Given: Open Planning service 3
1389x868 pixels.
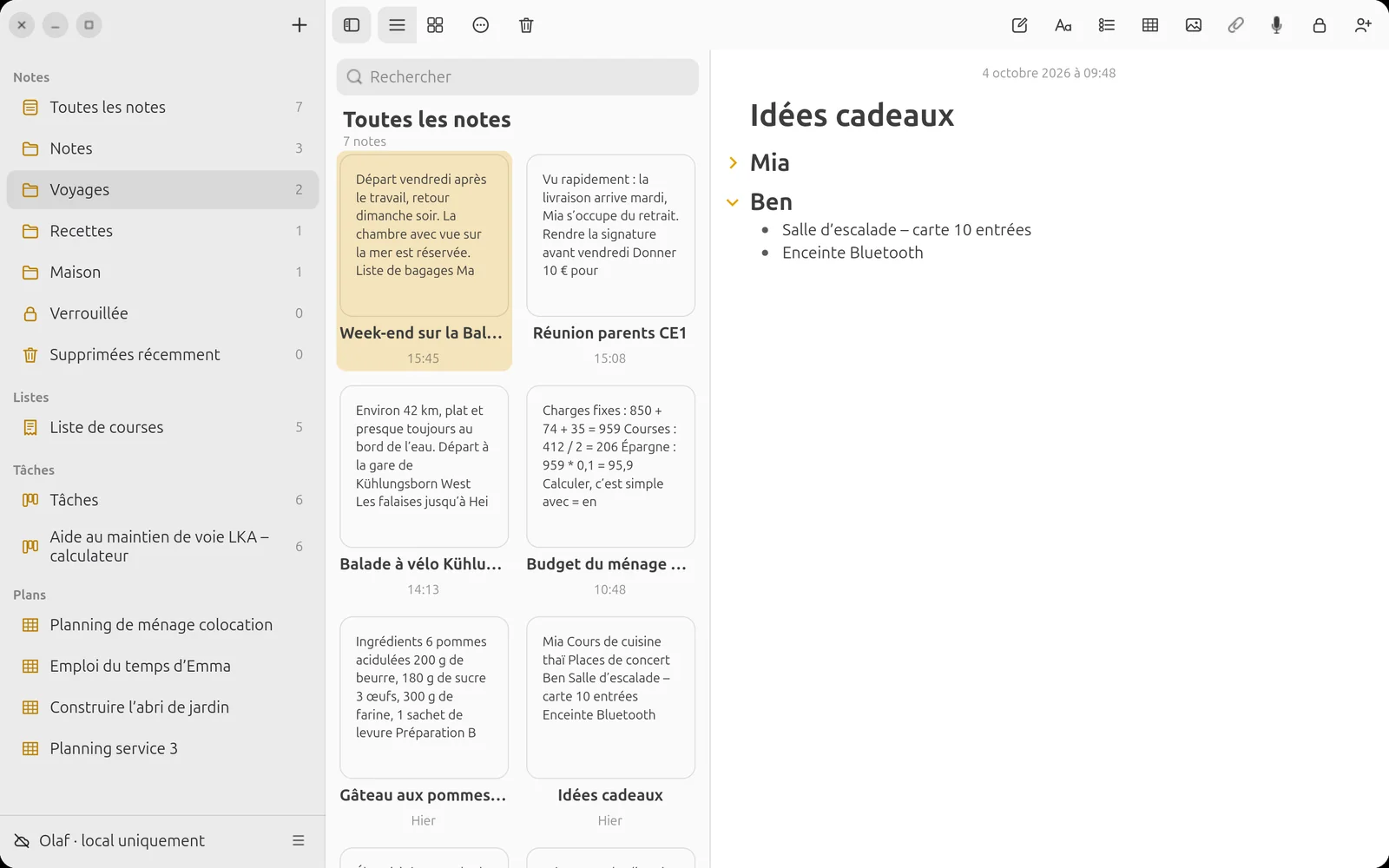Looking at the screenshot, I should 162,748.
